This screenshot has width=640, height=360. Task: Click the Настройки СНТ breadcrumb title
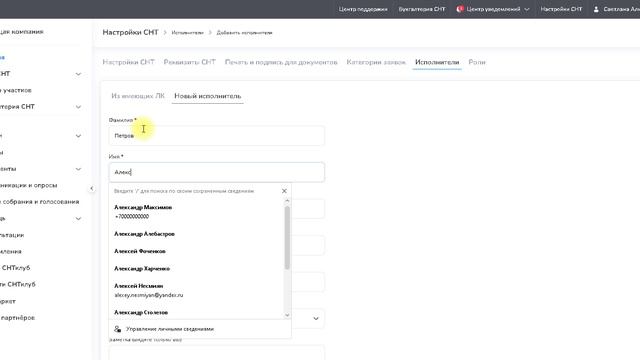click(130, 32)
